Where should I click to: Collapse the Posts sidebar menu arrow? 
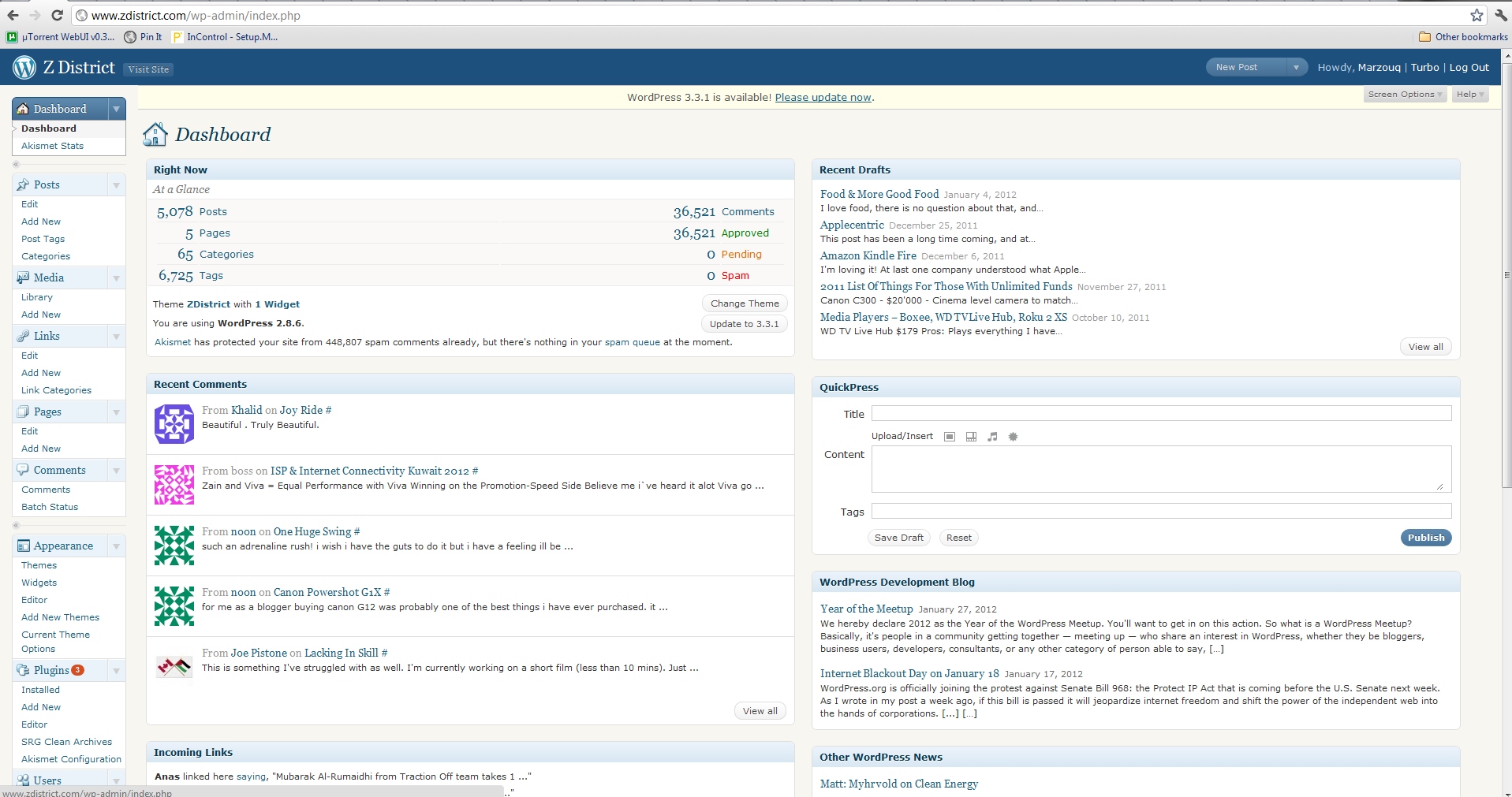click(x=116, y=185)
